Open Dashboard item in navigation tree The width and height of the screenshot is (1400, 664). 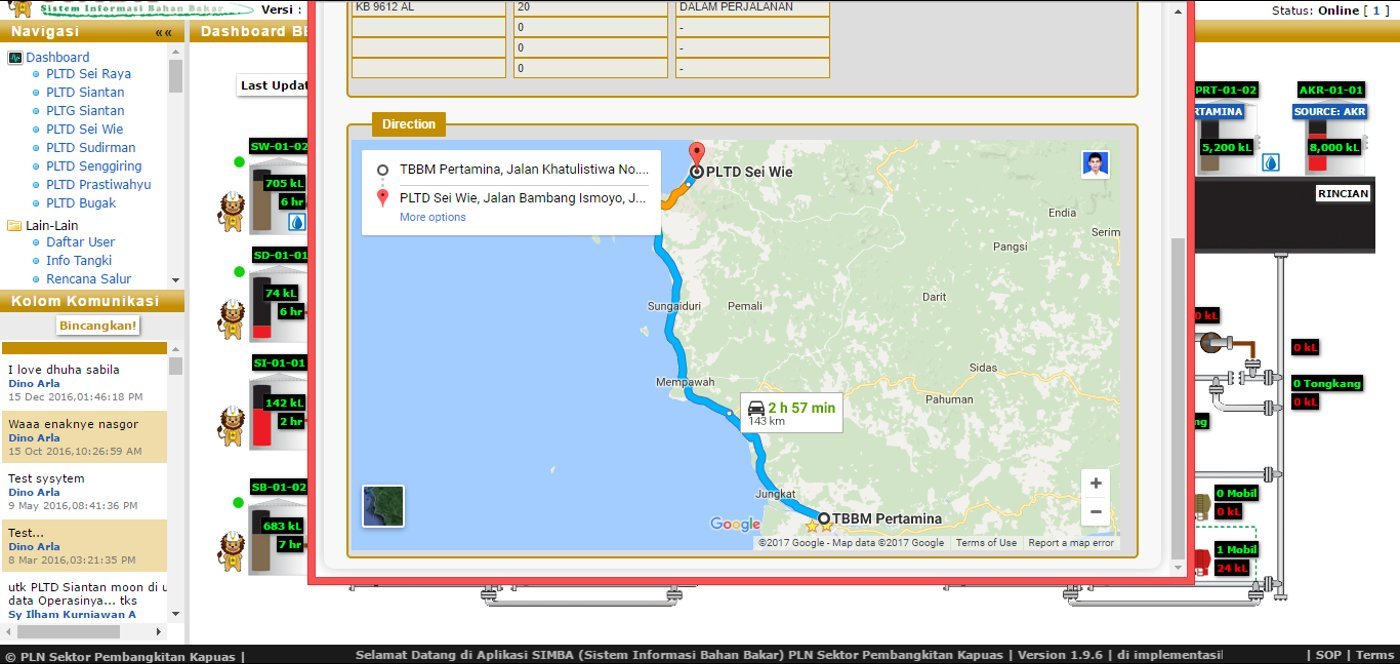[57, 57]
